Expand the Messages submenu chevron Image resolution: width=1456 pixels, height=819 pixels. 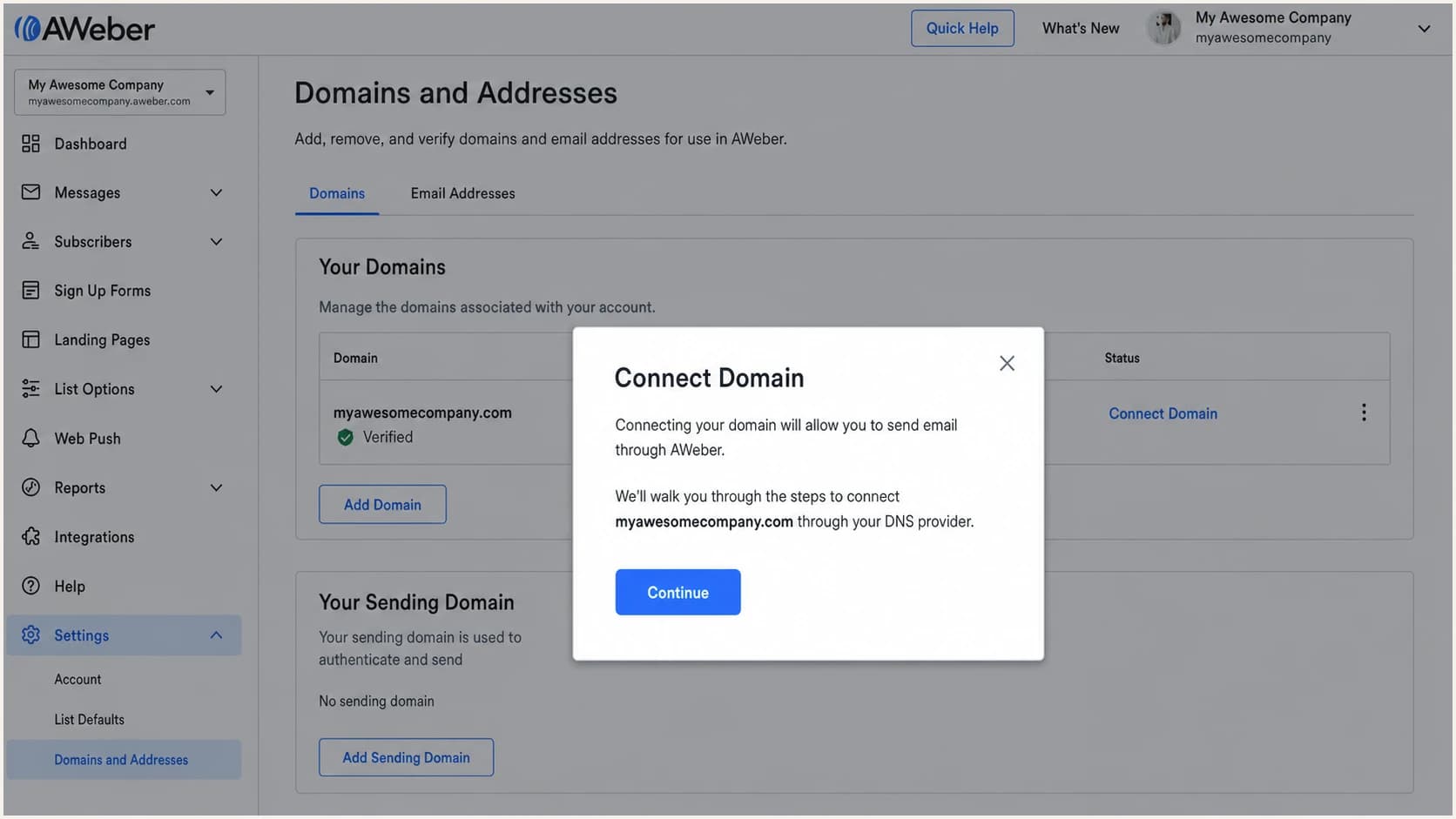216,192
